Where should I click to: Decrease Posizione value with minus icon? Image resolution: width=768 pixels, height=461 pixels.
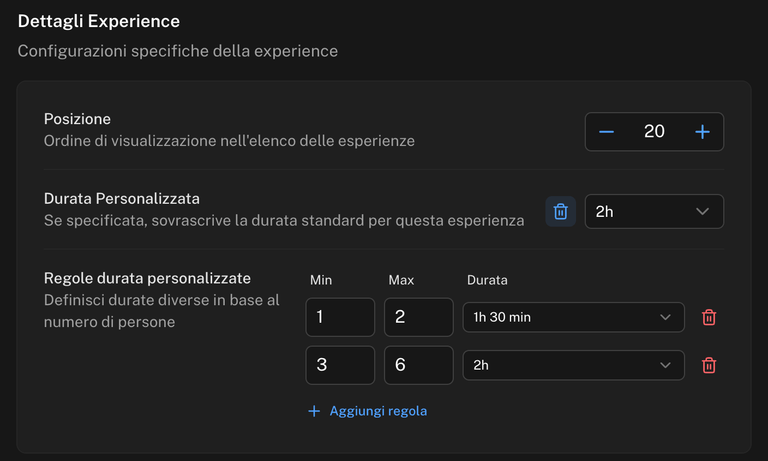pos(606,132)
